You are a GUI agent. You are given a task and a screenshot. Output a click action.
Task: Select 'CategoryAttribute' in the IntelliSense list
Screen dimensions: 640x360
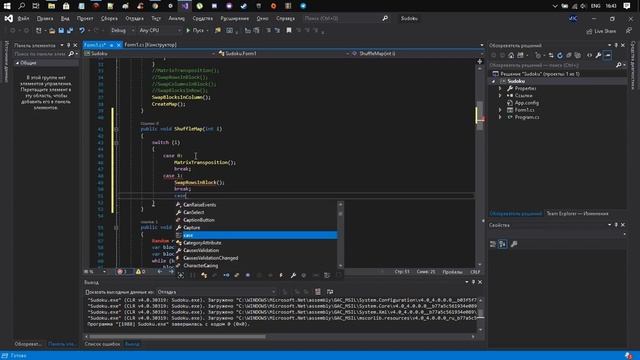point(256,243)
